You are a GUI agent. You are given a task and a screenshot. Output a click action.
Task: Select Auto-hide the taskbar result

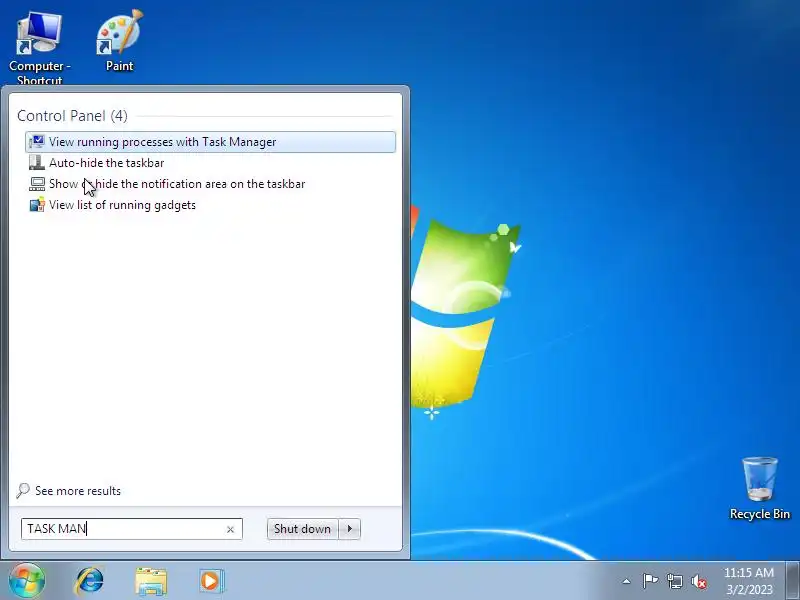[x=106, y=163]
